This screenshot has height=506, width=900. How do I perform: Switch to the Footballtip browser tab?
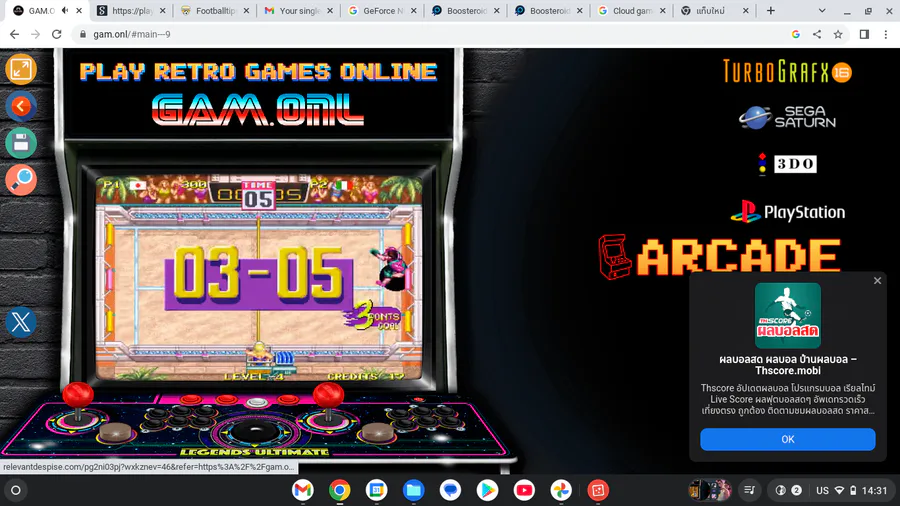(215, 11)
